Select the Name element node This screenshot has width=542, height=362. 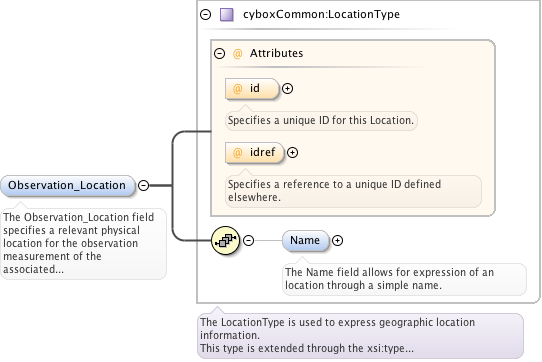pyautogui.click(x=305, y=240)
